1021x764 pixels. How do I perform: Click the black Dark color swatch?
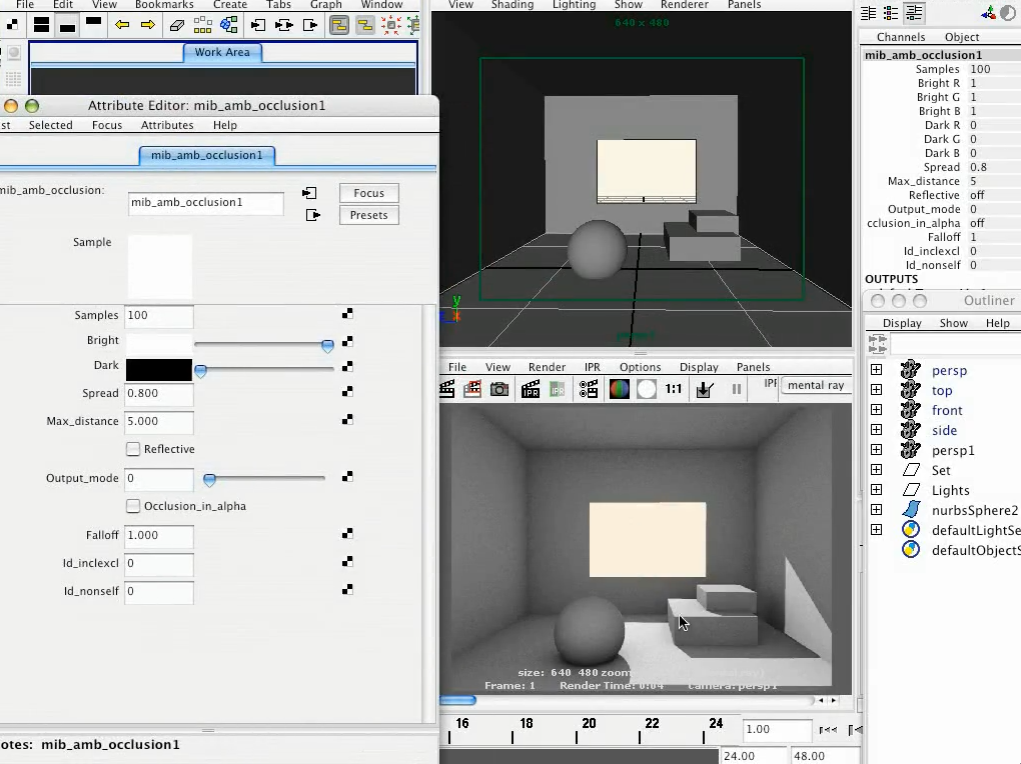coord(159,369)
